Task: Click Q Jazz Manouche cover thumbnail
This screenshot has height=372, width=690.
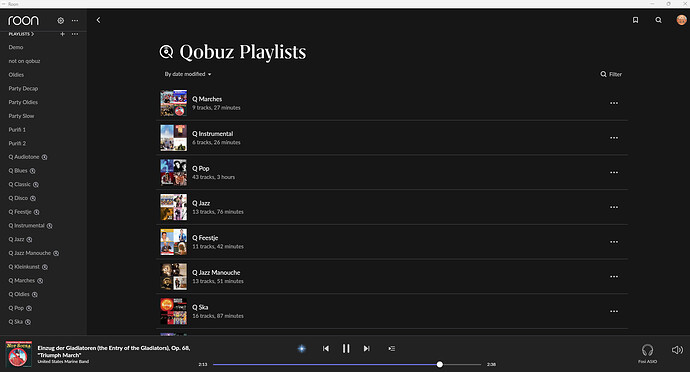Action: pos(173,276)
